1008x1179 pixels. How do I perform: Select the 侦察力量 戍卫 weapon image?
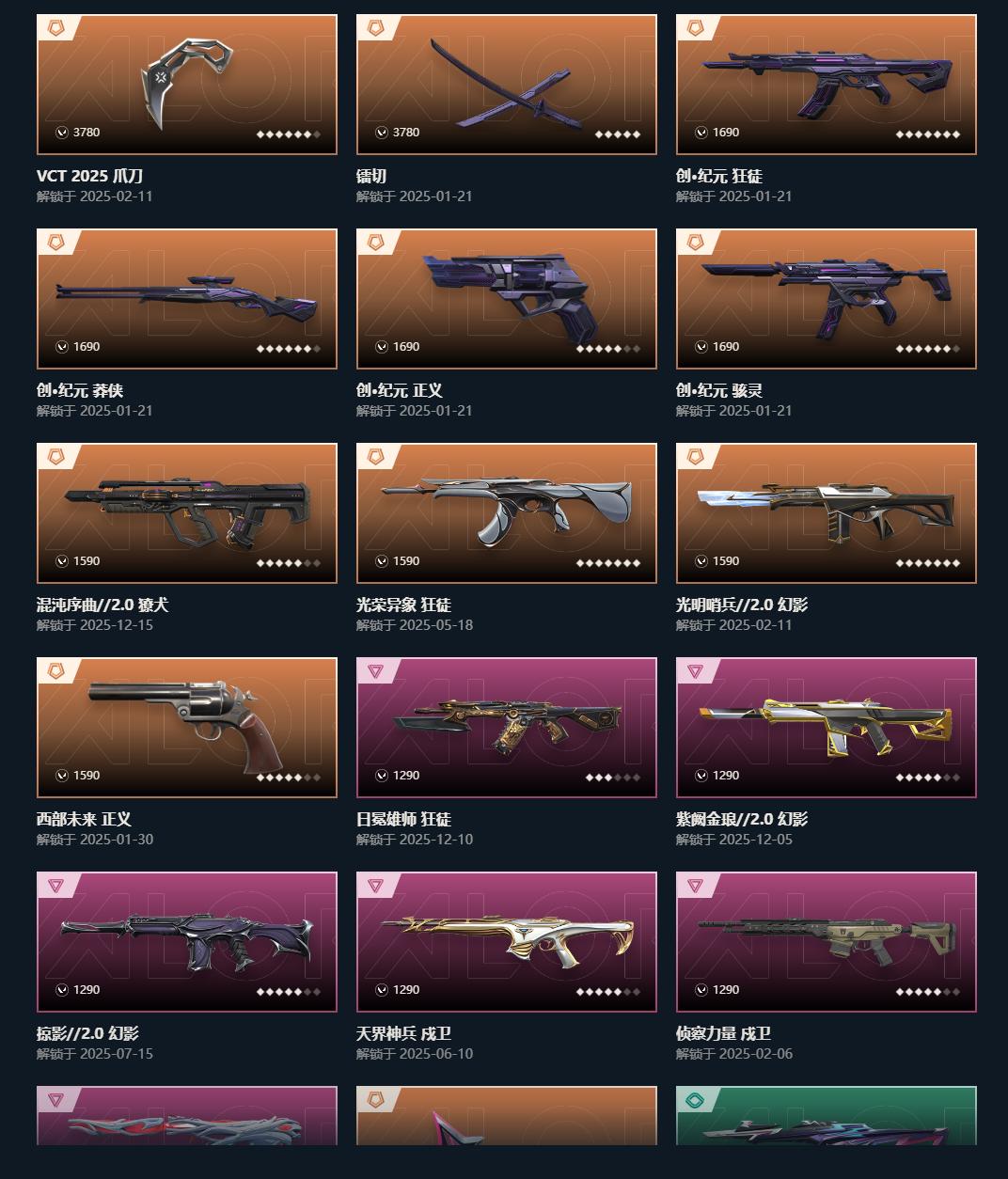pos(827,941)
